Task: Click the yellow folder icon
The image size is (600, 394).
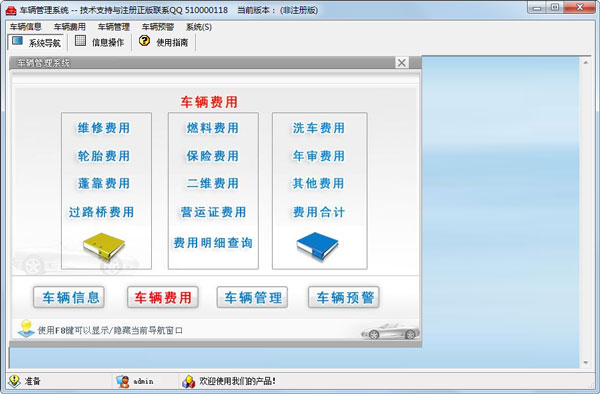Action: tap(104, 246)
